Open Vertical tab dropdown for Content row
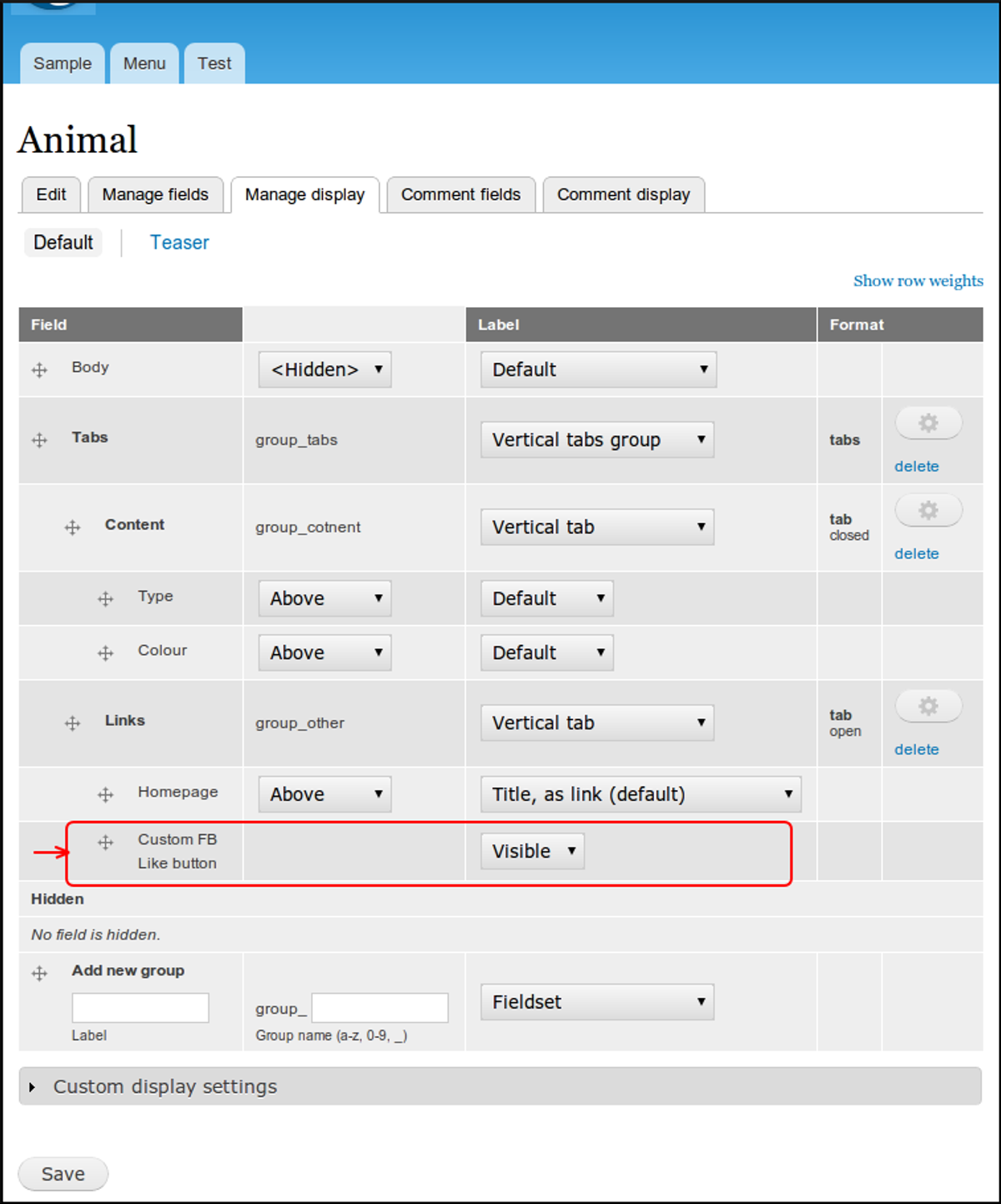The height and width of the screenshot is (1204, 1001). click(x=597, y=527)
